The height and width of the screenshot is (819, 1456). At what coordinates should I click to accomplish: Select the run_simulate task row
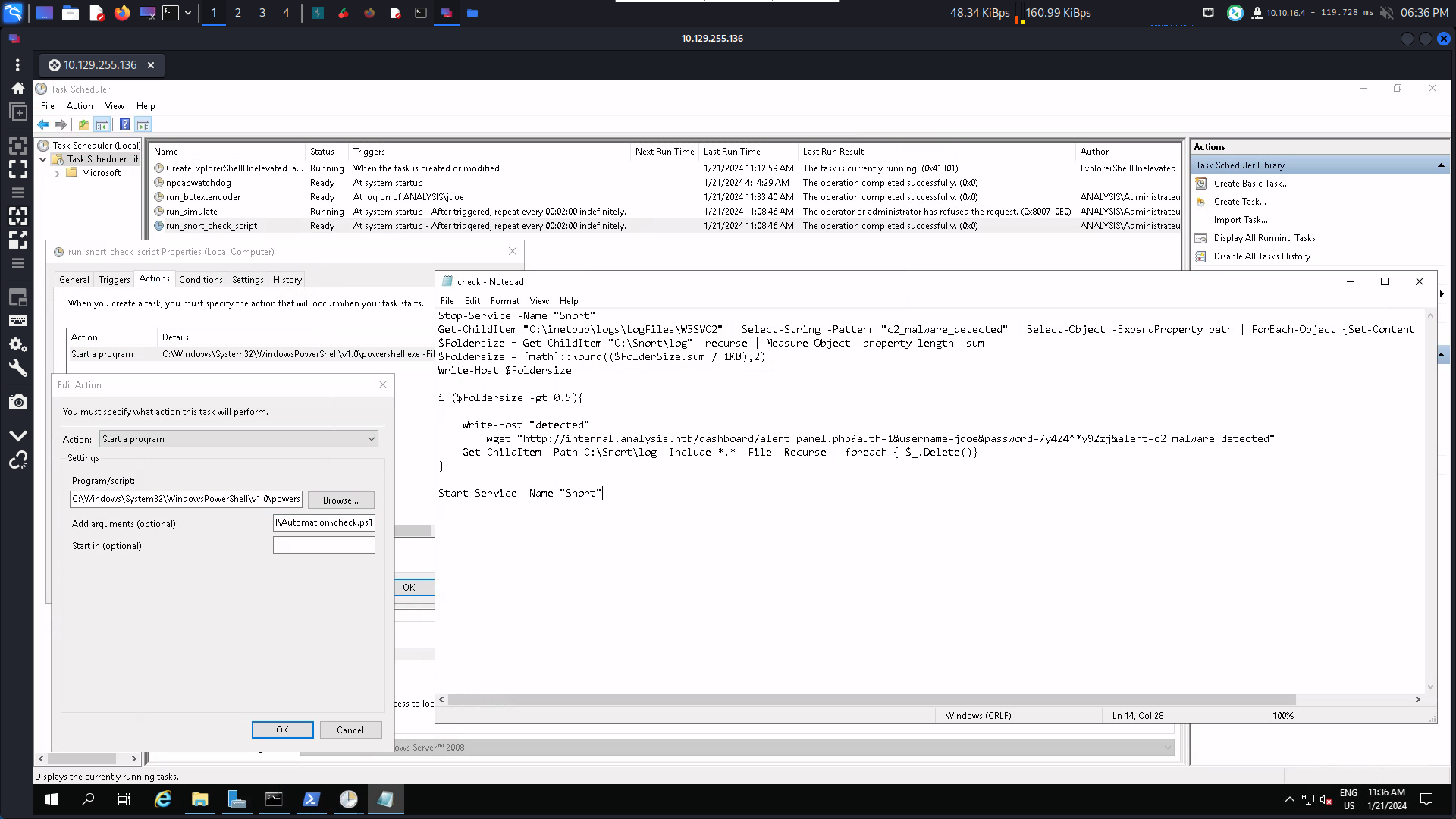pyautogui.click(x=665, y=212)
